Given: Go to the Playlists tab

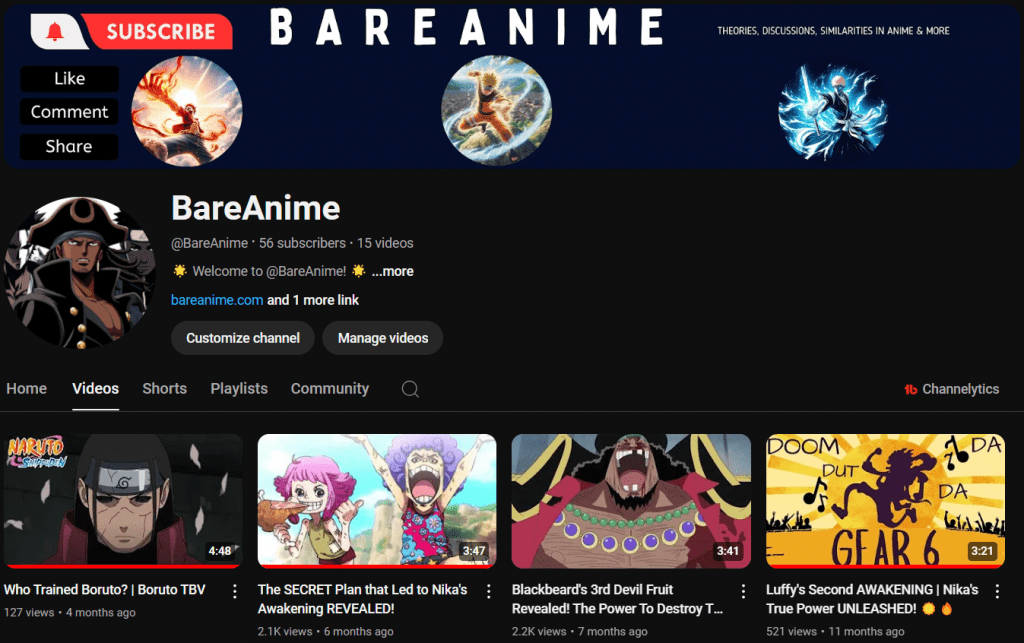Looking at the screenshot, I should [x=239, y=389].
